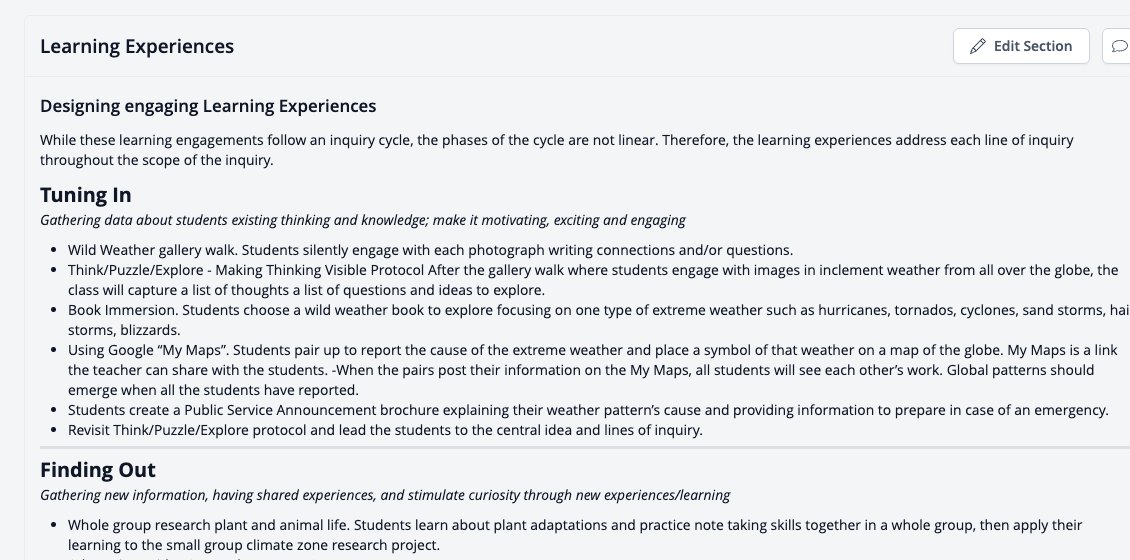Click the Wild Weather gallery walk bullet

click(430, 250)
